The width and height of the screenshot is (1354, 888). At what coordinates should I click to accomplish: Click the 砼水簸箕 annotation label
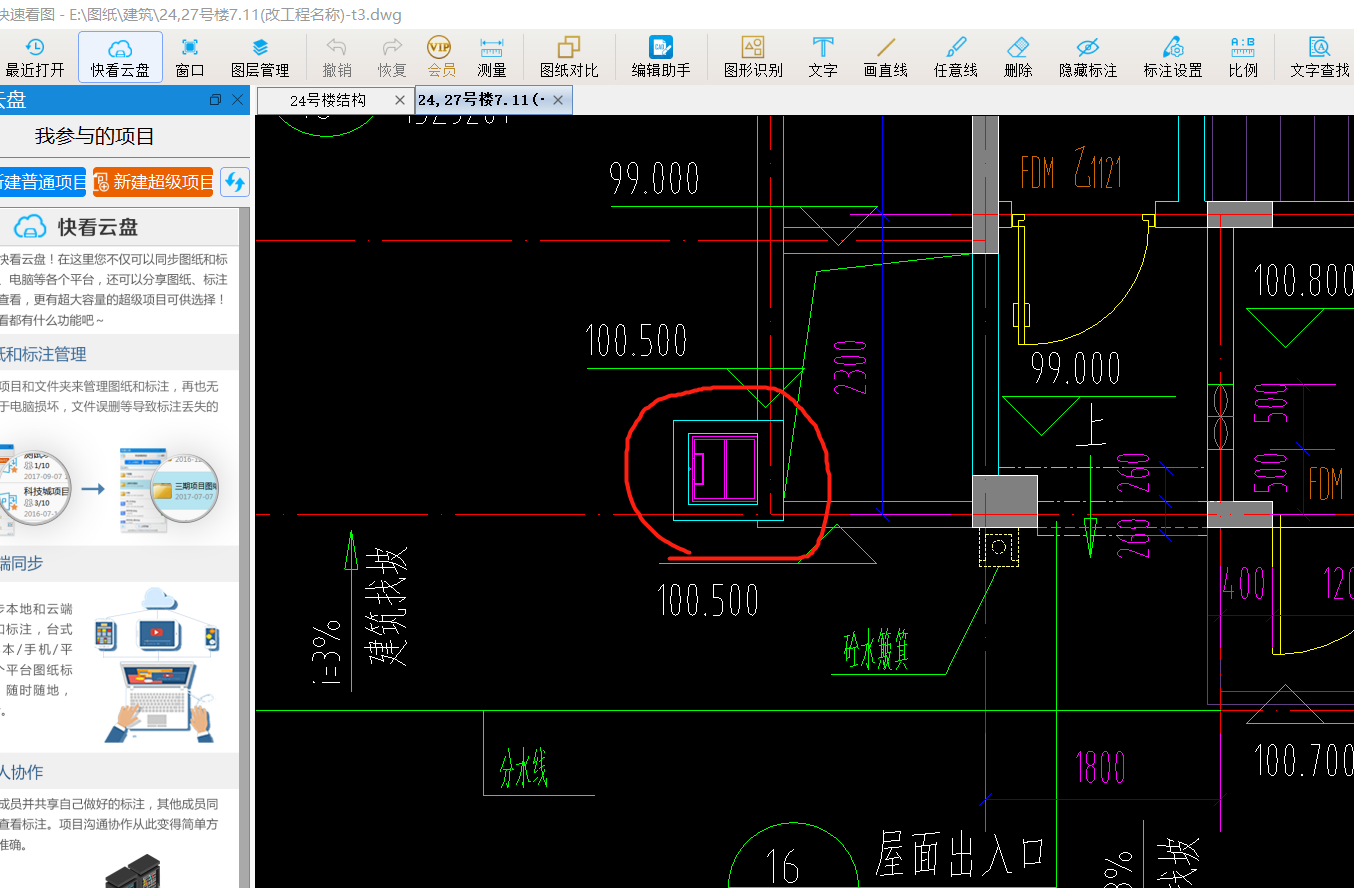point(877,650)
